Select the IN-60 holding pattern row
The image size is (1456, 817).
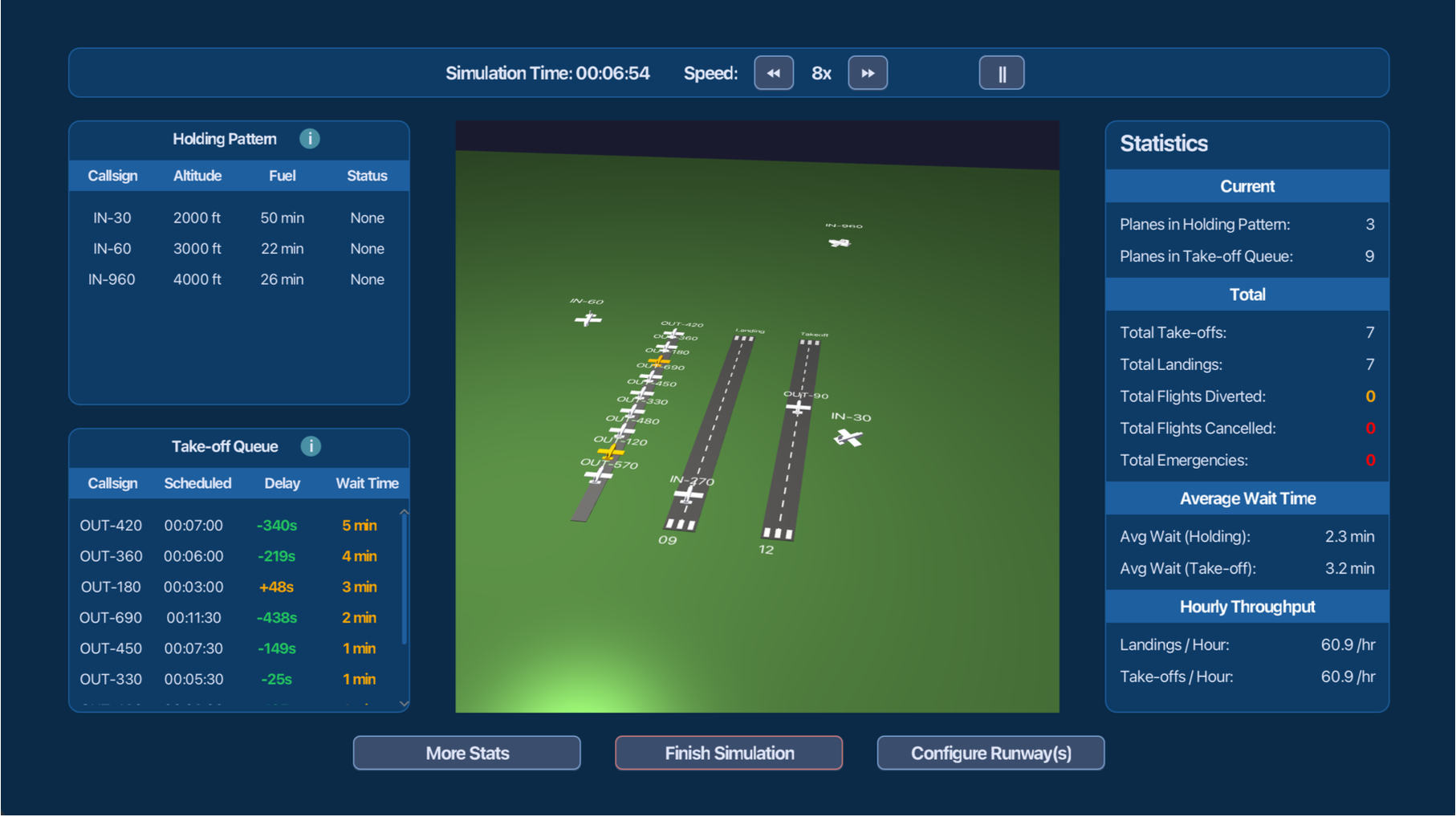coord(239,249)
